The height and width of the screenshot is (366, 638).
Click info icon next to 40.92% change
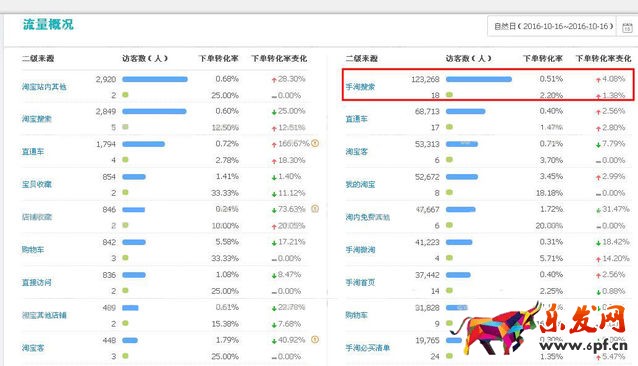click(x=315, y=340)
